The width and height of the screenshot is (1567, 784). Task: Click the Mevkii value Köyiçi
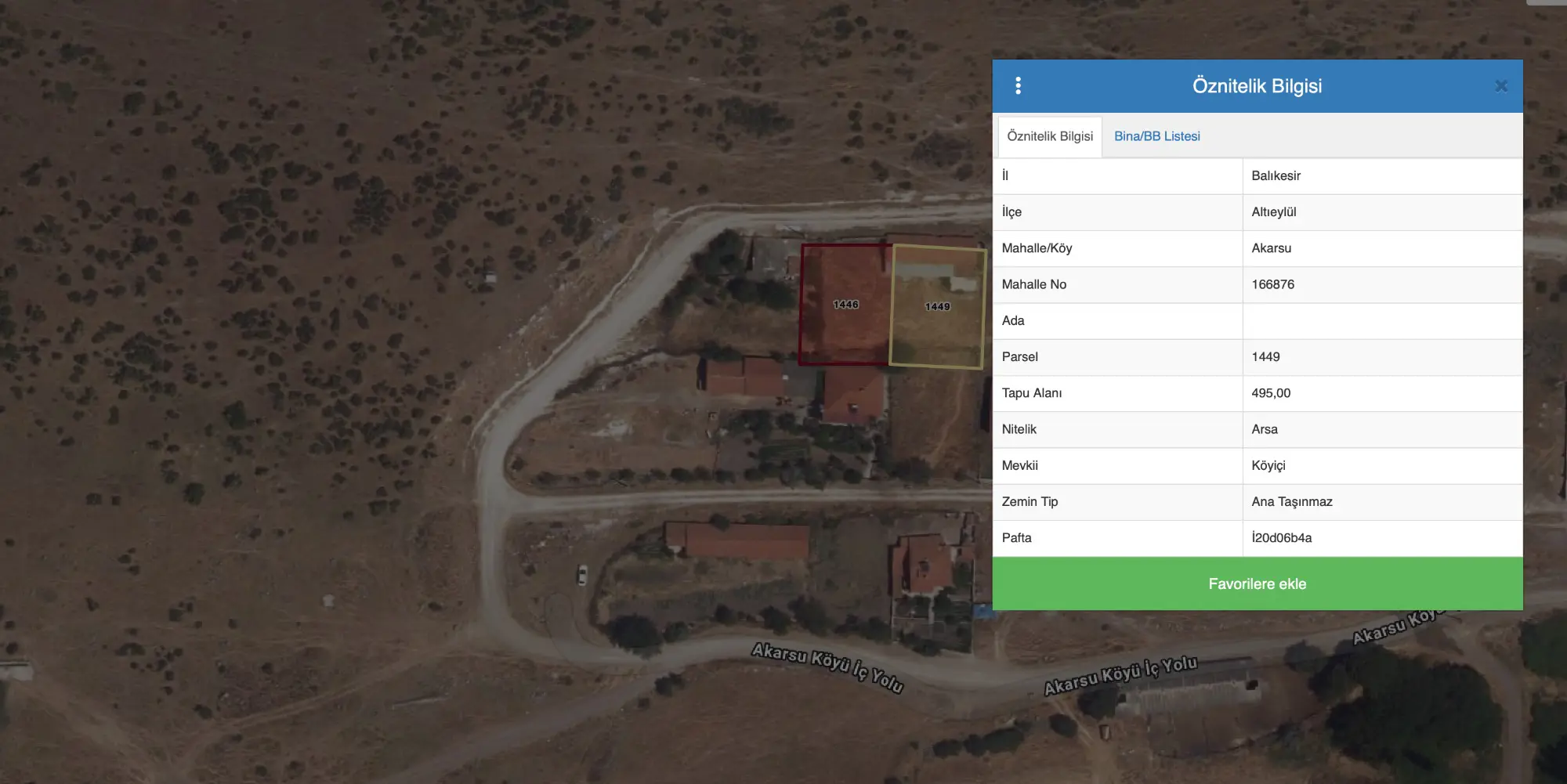point(1268,465)
